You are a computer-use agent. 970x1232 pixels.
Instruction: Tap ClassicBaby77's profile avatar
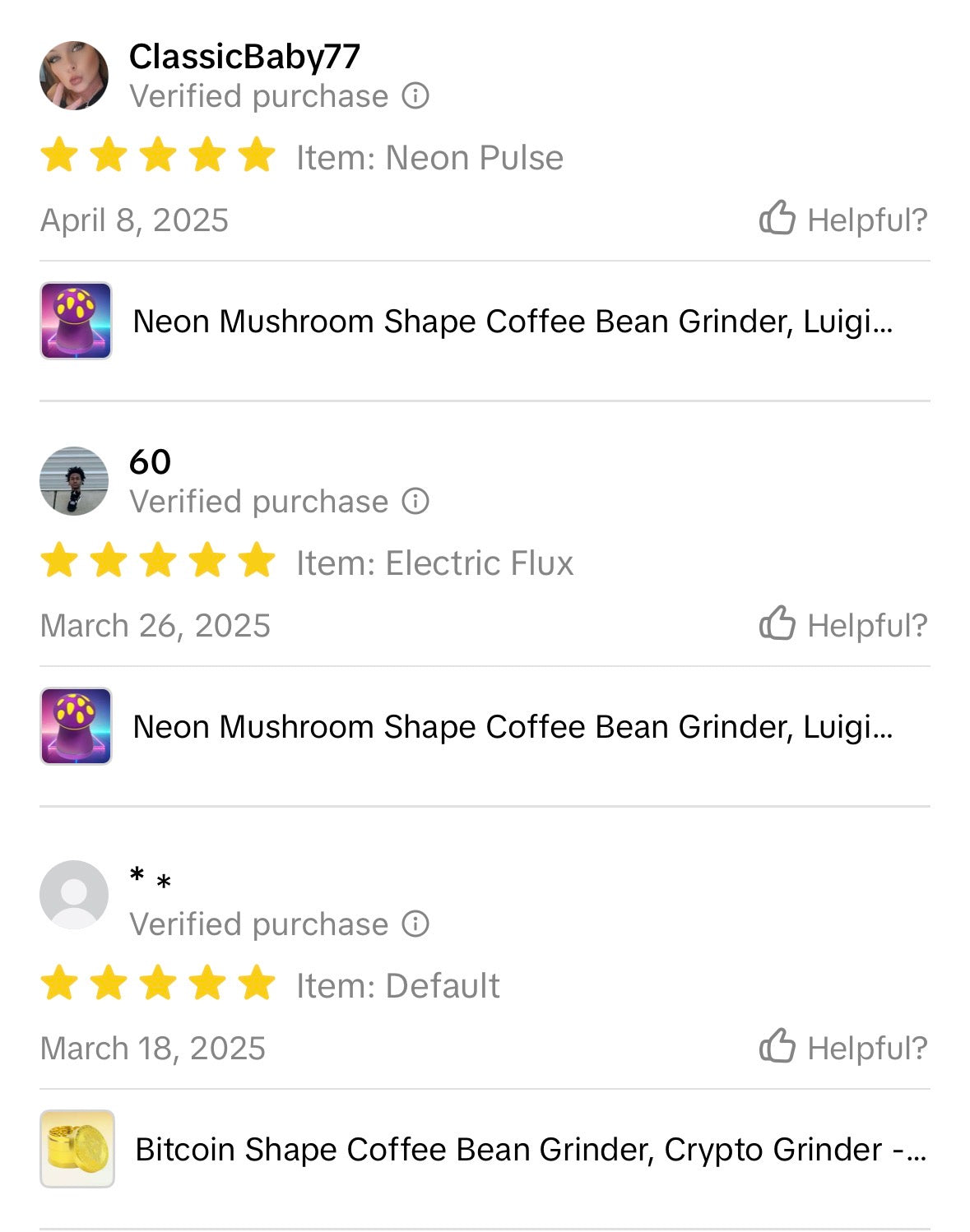[x=74, y=76]
